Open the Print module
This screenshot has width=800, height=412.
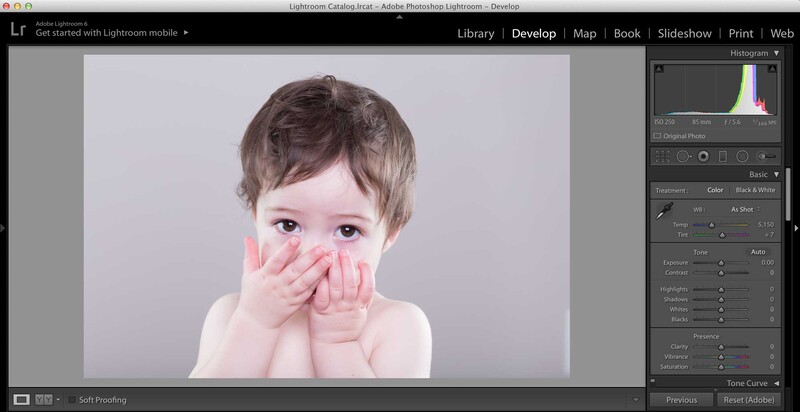click(x=741, y=34)
